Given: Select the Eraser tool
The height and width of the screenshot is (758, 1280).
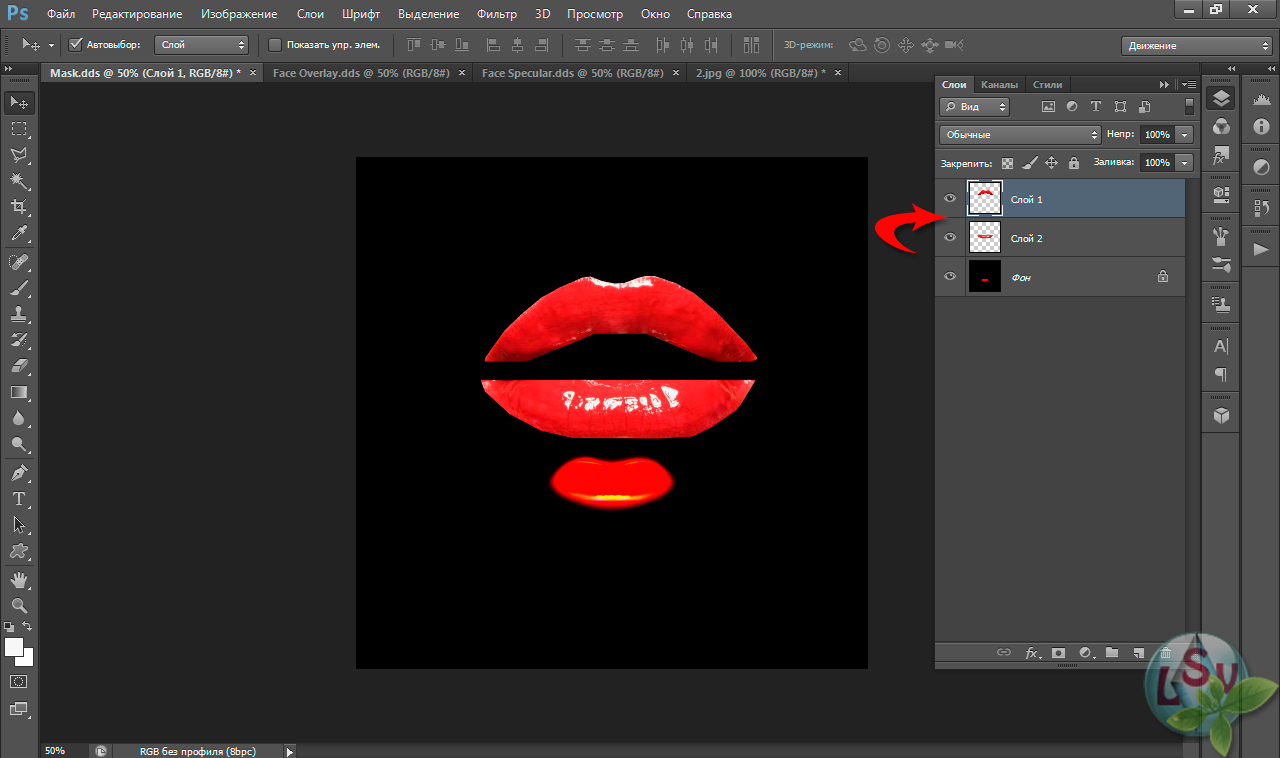Looking at the screenshot, I should click(x=19, y=366).
